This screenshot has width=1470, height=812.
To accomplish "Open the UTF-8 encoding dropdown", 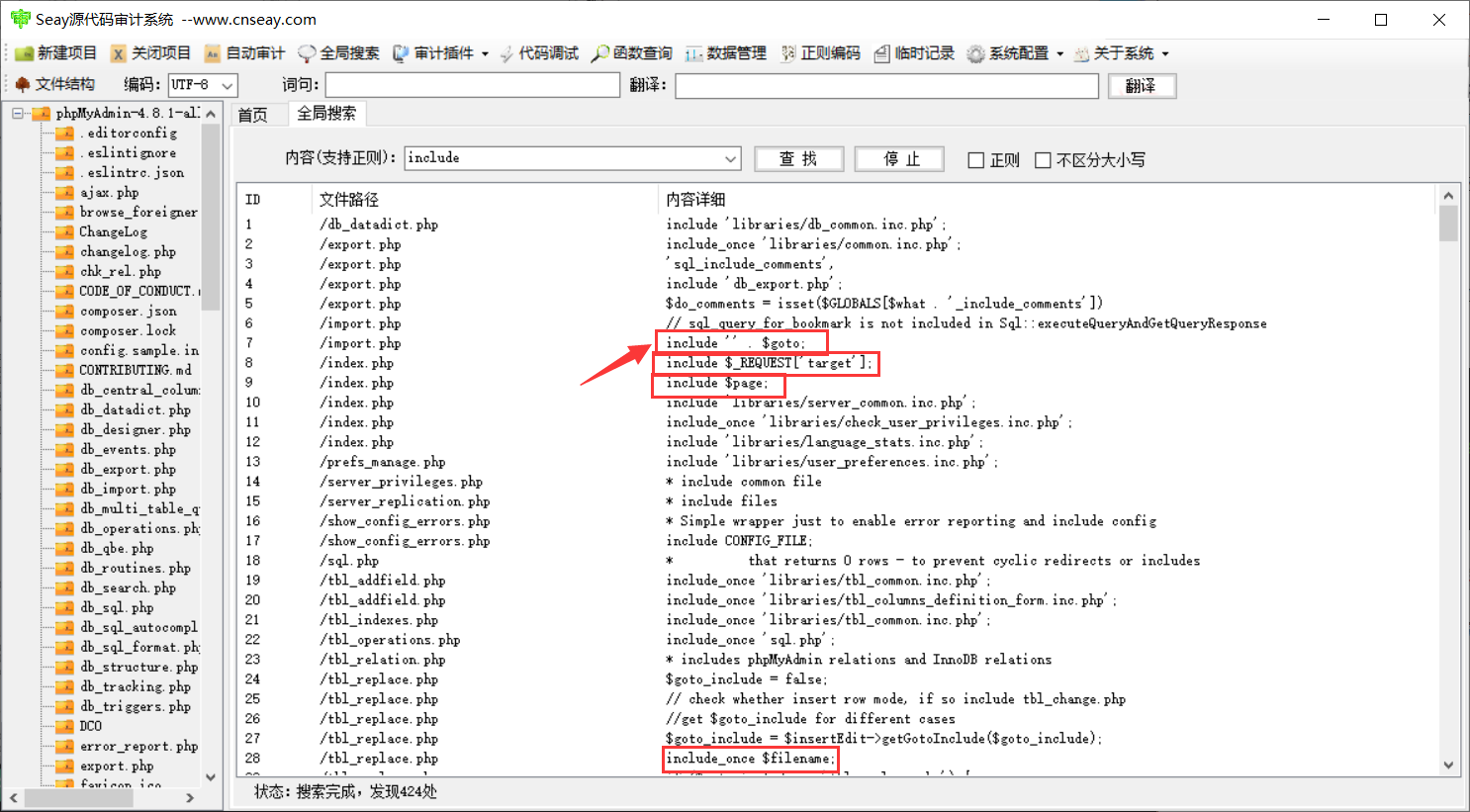I will click(x=228, y=85).
